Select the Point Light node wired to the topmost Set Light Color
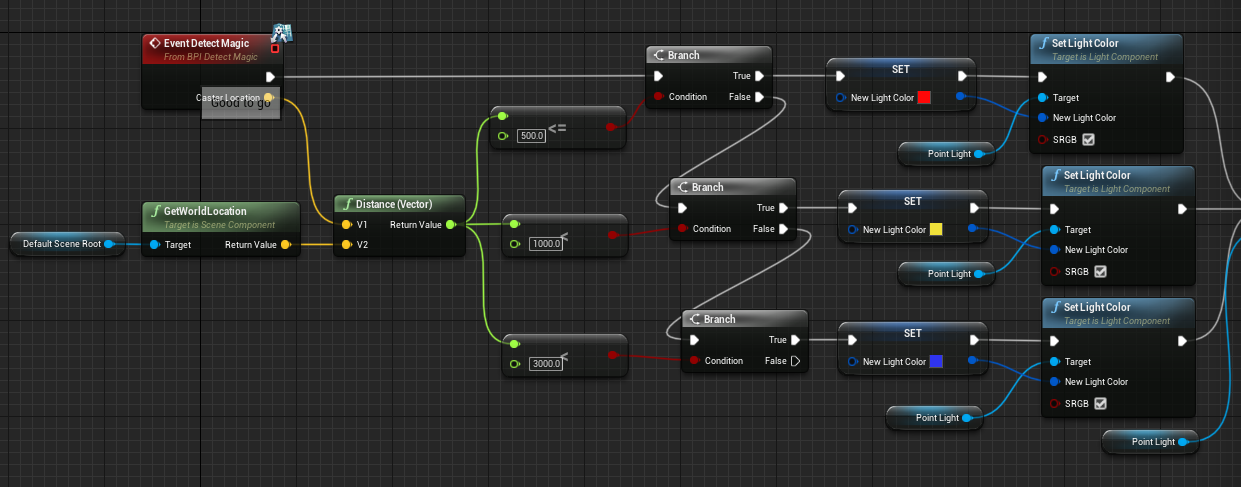1241x487 pixels. [949, 153]
